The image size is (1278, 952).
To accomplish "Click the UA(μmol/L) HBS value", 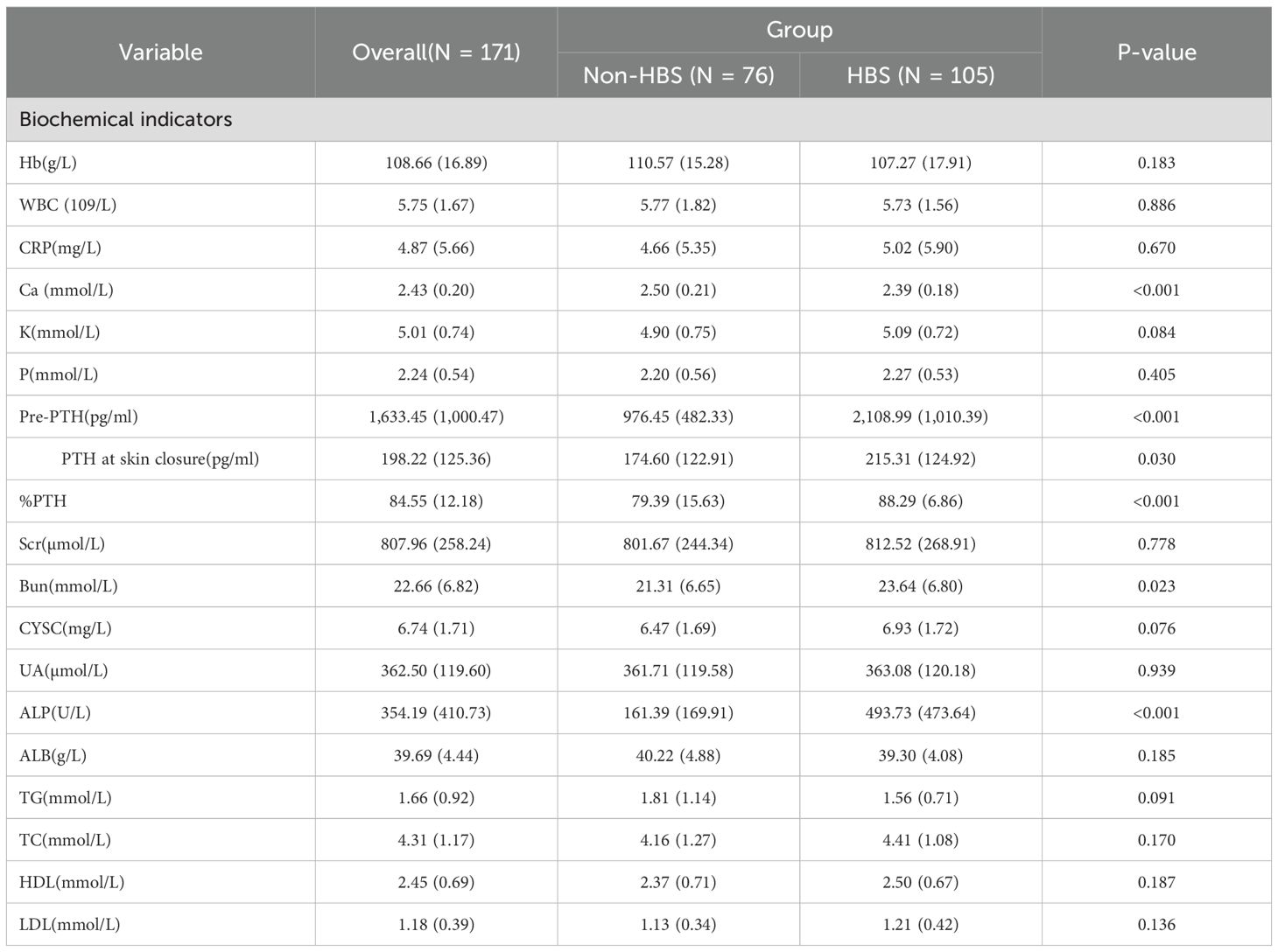I will point(920,670).
